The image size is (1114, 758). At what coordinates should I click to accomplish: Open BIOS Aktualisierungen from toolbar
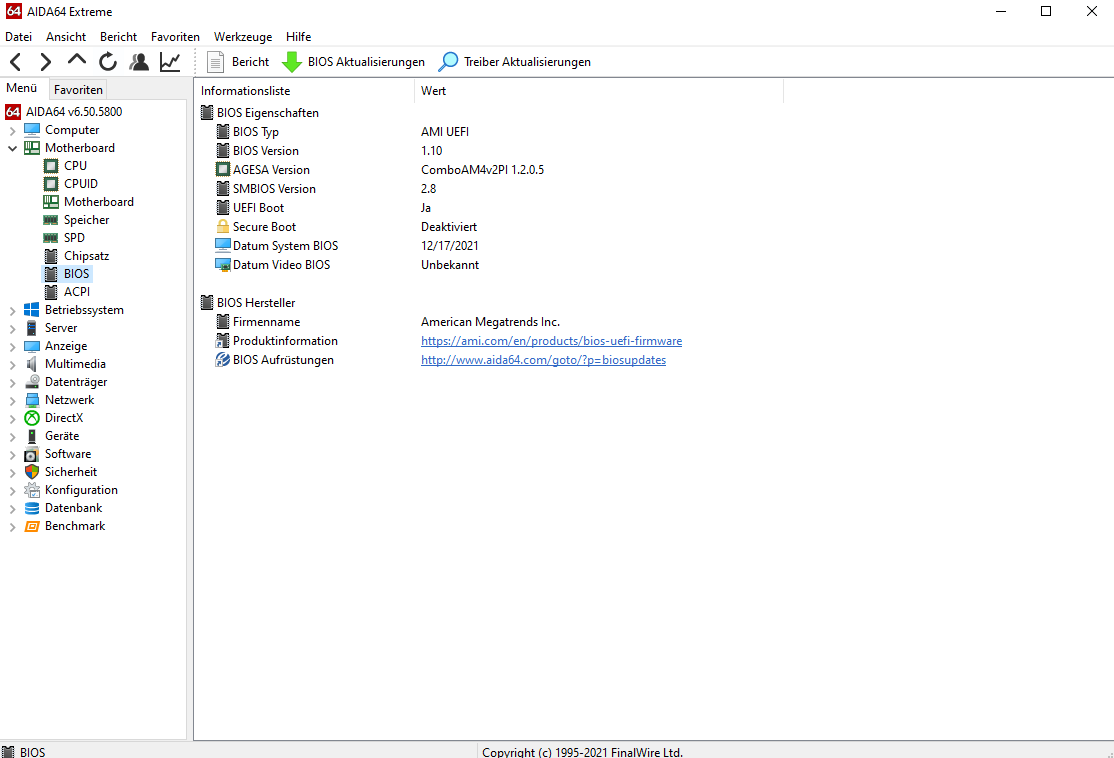[353, 62]
